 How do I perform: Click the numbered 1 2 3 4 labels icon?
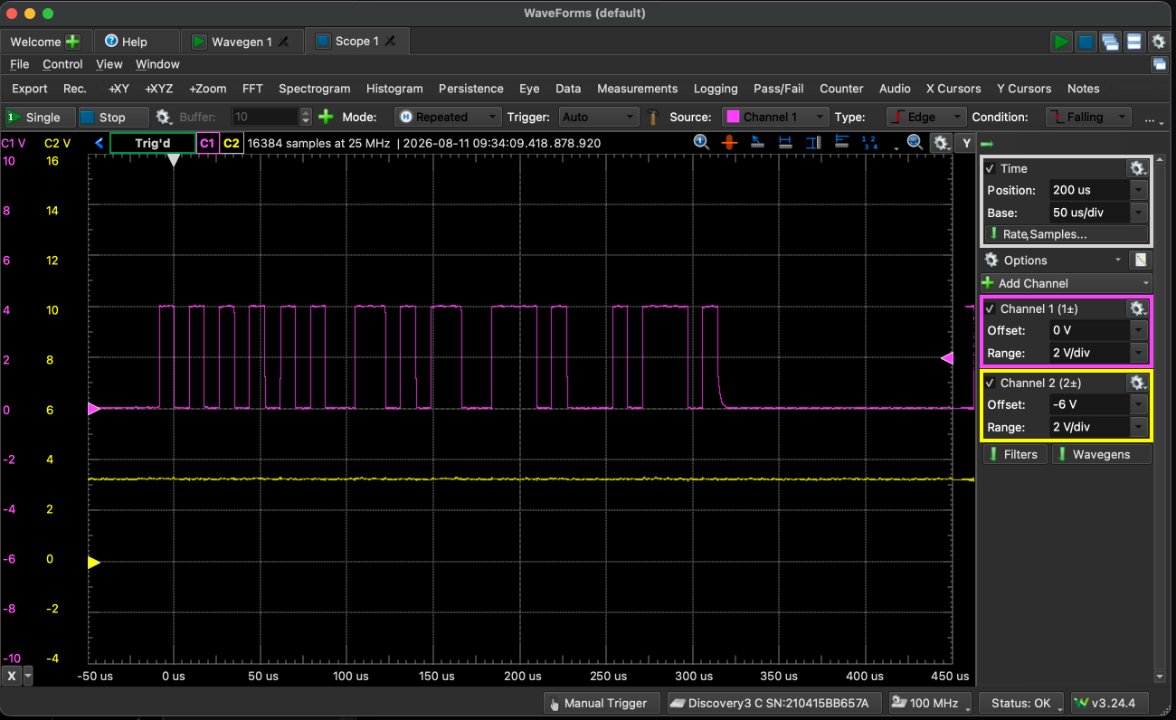click(869, 142)
